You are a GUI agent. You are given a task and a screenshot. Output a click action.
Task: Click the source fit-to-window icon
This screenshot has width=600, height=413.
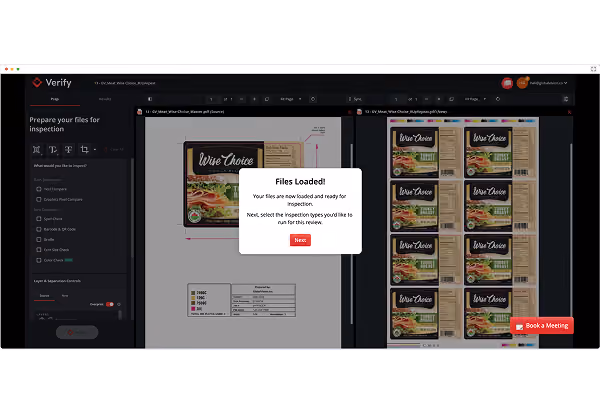[x=267, y=99]
